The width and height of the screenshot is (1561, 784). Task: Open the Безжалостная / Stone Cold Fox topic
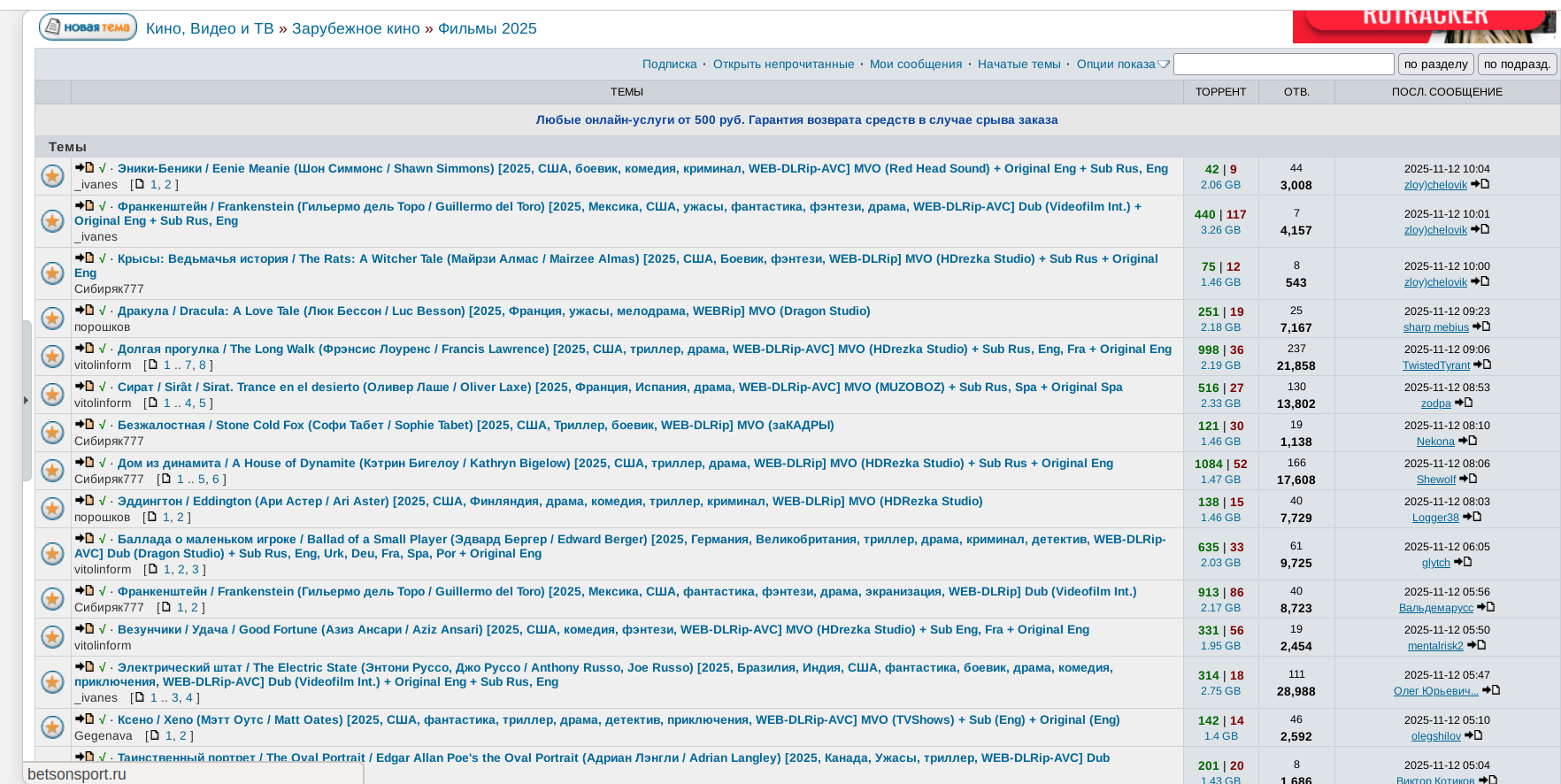pyautogui.click(x=476, y=425)
